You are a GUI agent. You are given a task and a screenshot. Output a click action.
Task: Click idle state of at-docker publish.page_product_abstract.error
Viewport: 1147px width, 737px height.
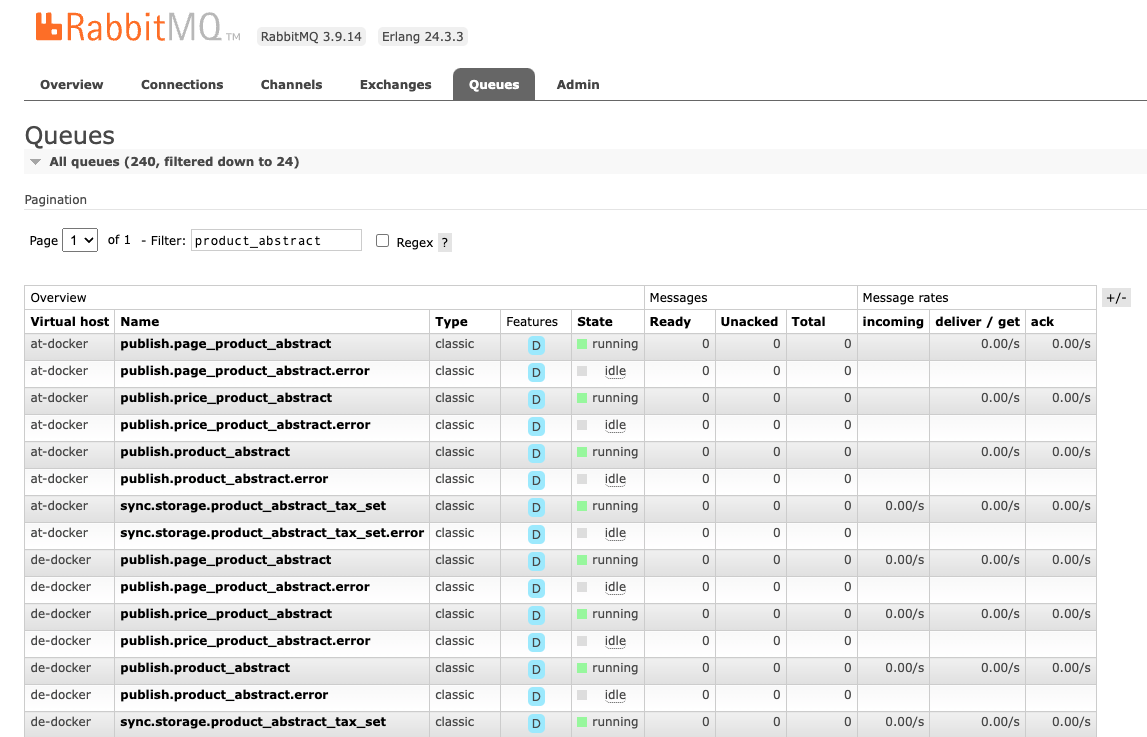click(x=615, y=371)
